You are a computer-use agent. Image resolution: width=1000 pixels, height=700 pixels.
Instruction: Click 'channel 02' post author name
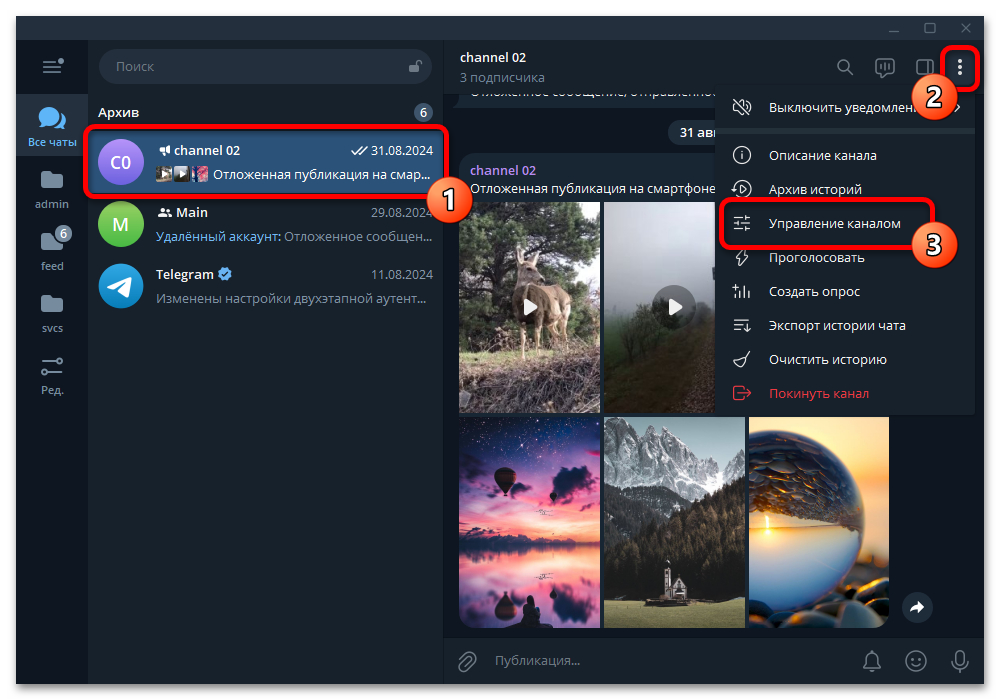(x=503, y=170)
